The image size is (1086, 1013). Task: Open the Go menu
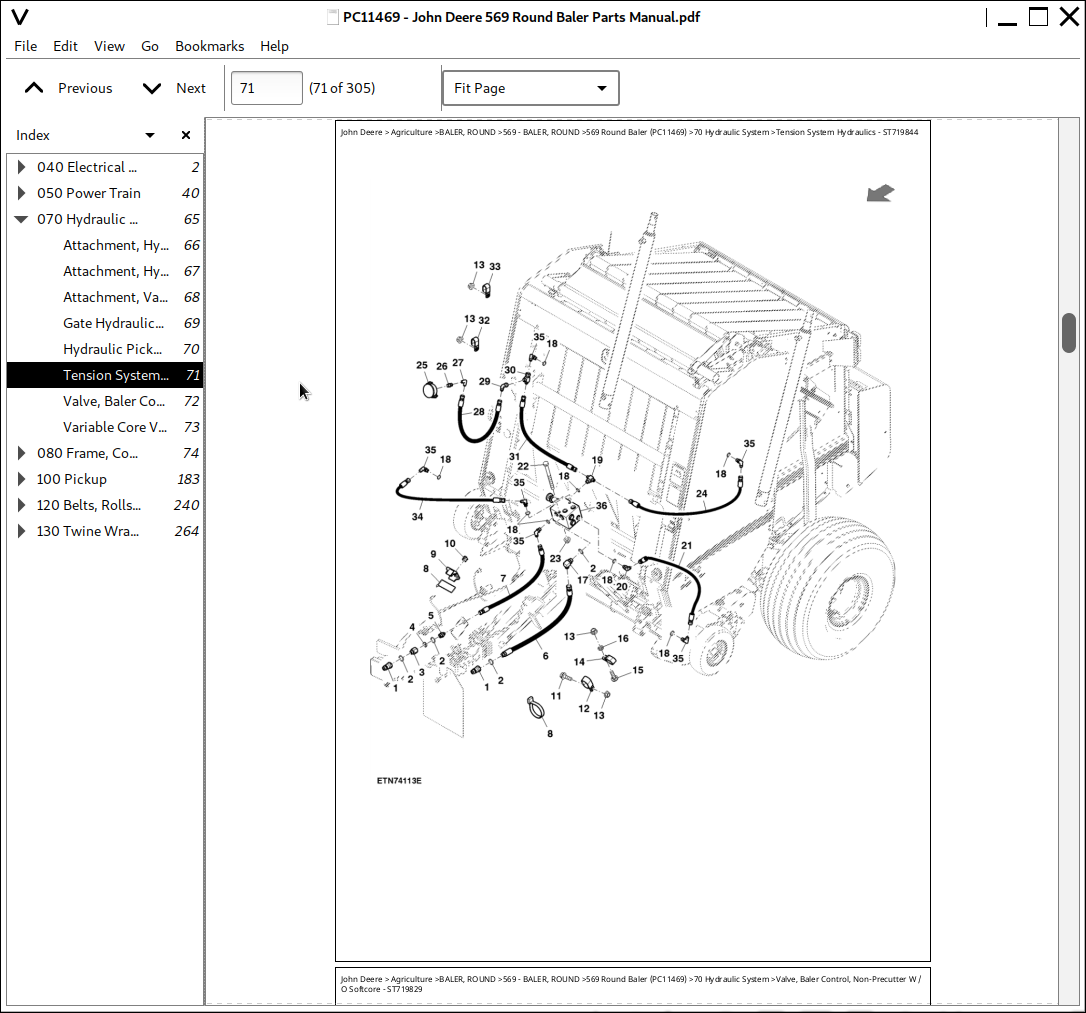click(149, 46)
